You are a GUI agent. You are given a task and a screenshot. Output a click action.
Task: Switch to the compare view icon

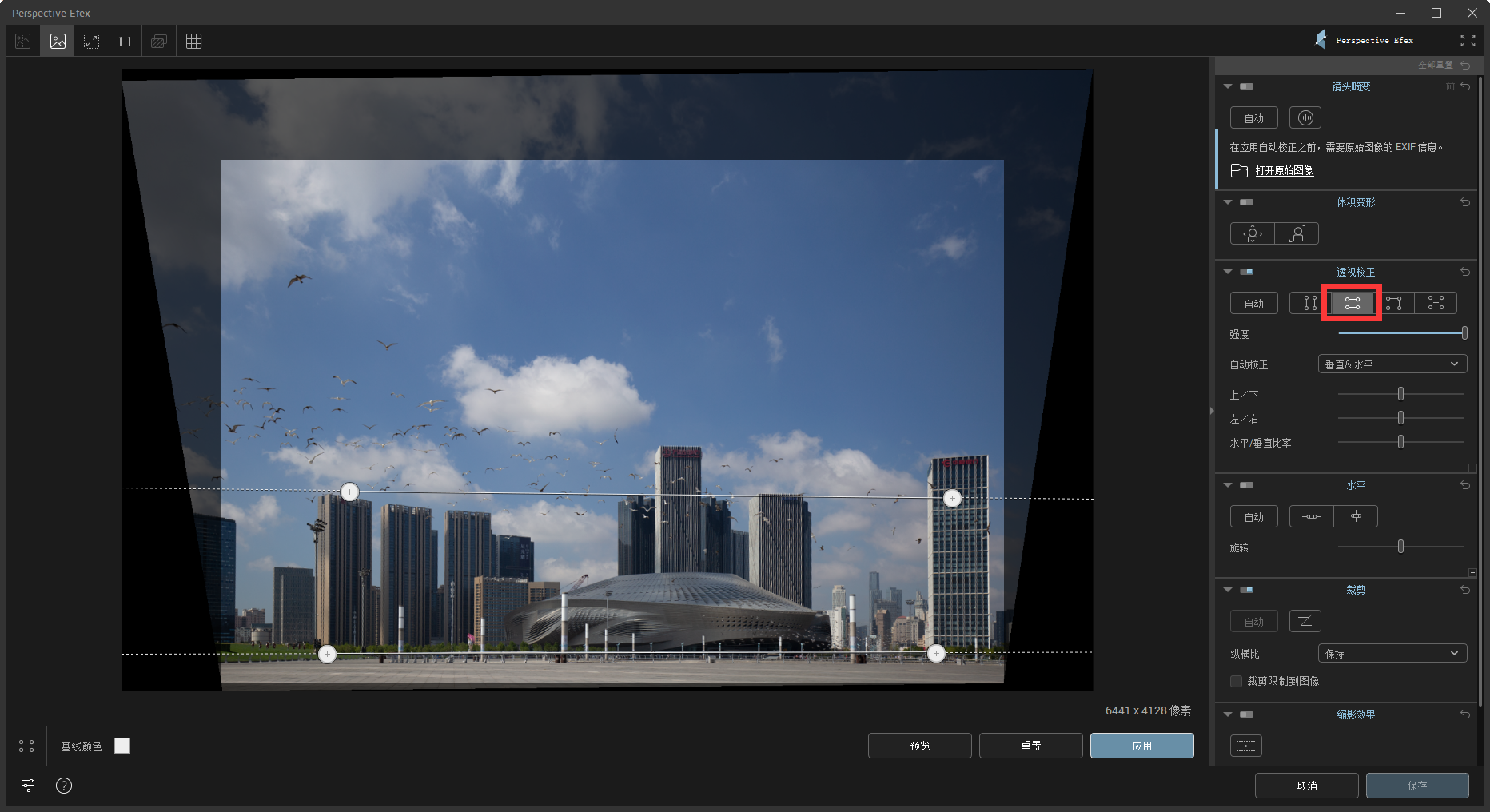23,41
